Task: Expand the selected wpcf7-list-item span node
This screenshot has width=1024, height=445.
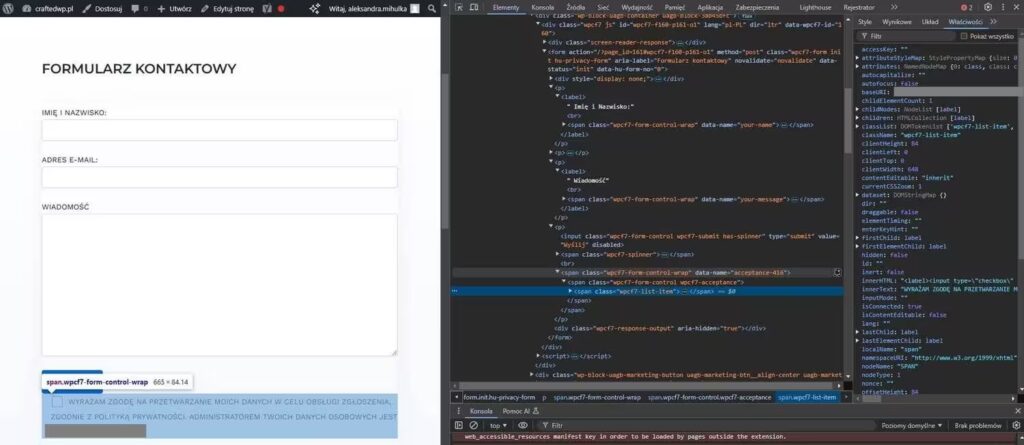Action: 571,291
